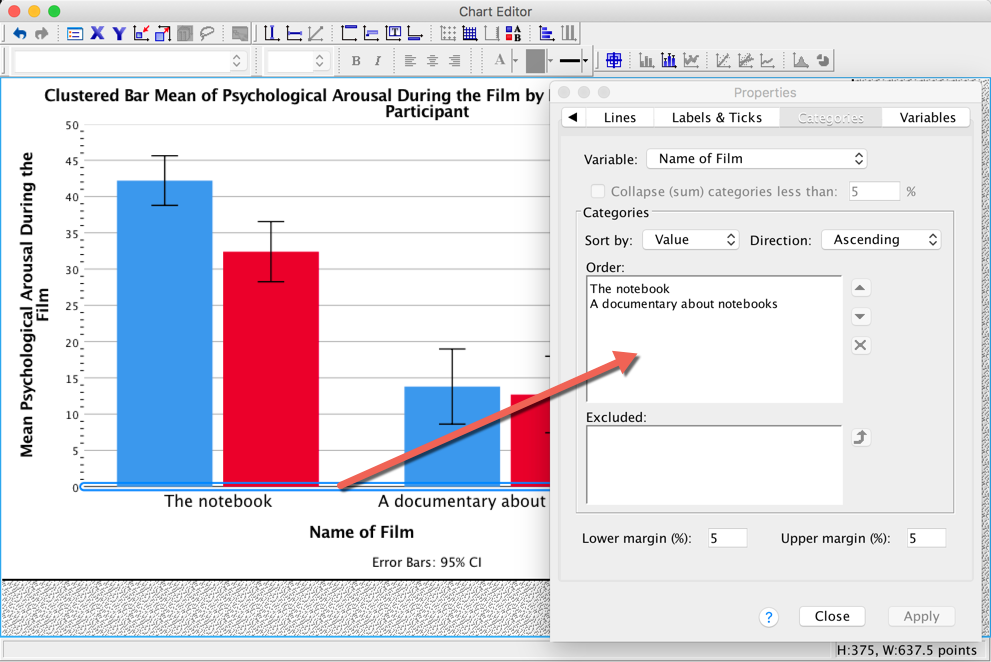
Task: Expand the Direction Ascending dropdown
Action: click(x=881, y=240)
